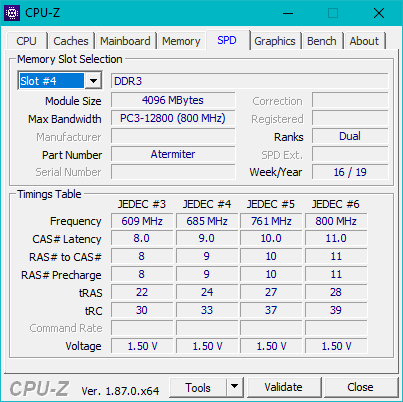
Task: Click the 609 MHz frequency cell
Action: (x=142, y=221)
